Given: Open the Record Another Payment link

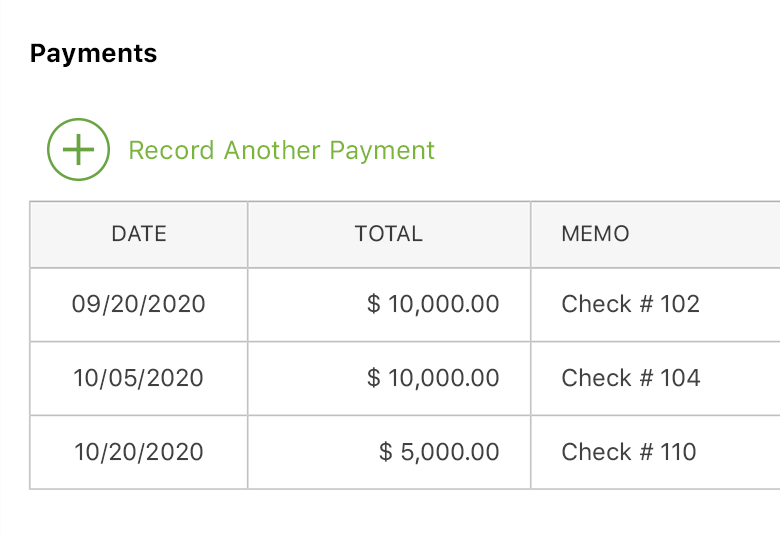Looking at the screenshot, I should (281, 151).
